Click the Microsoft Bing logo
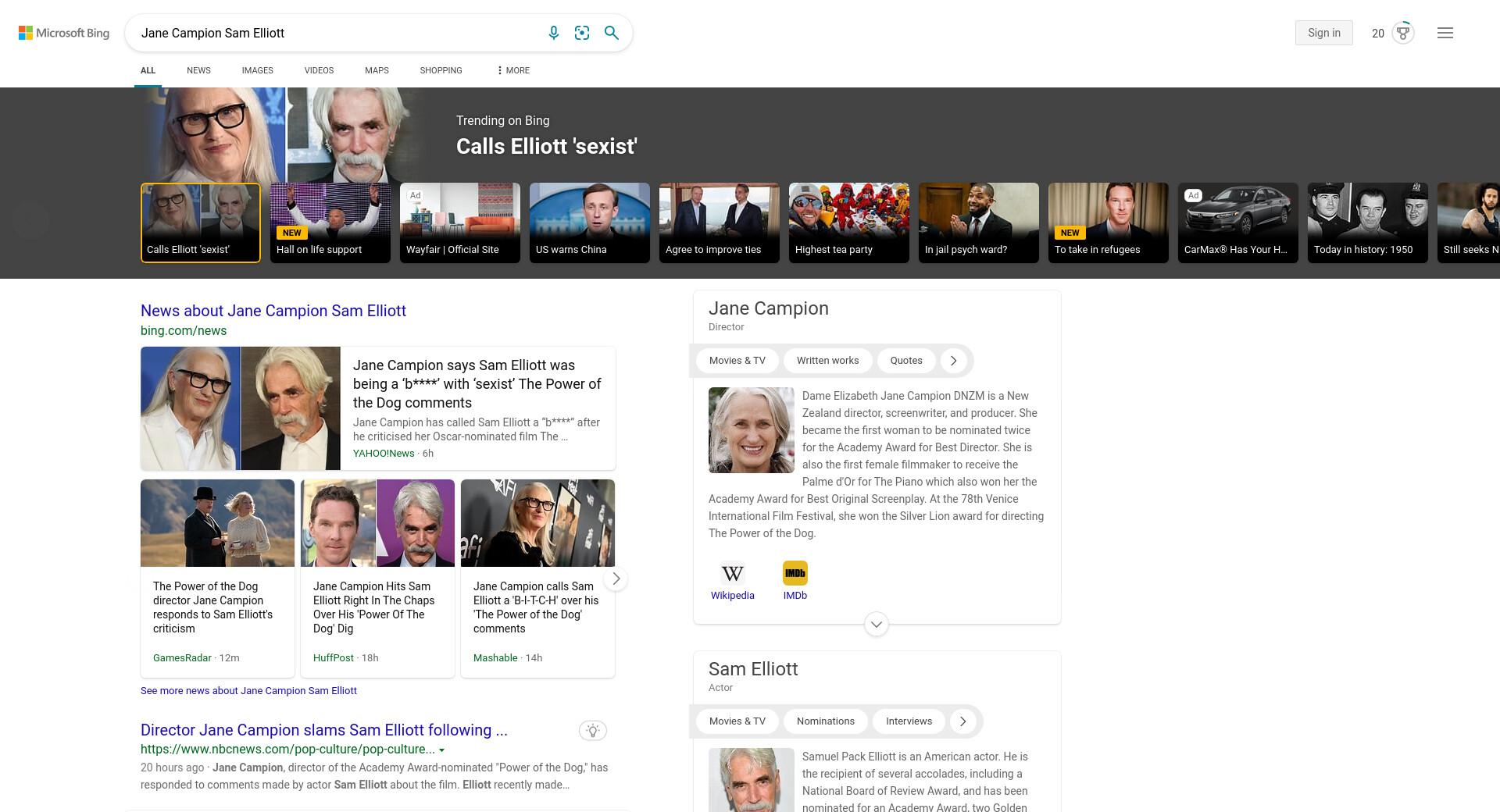 tap(64, 33)
